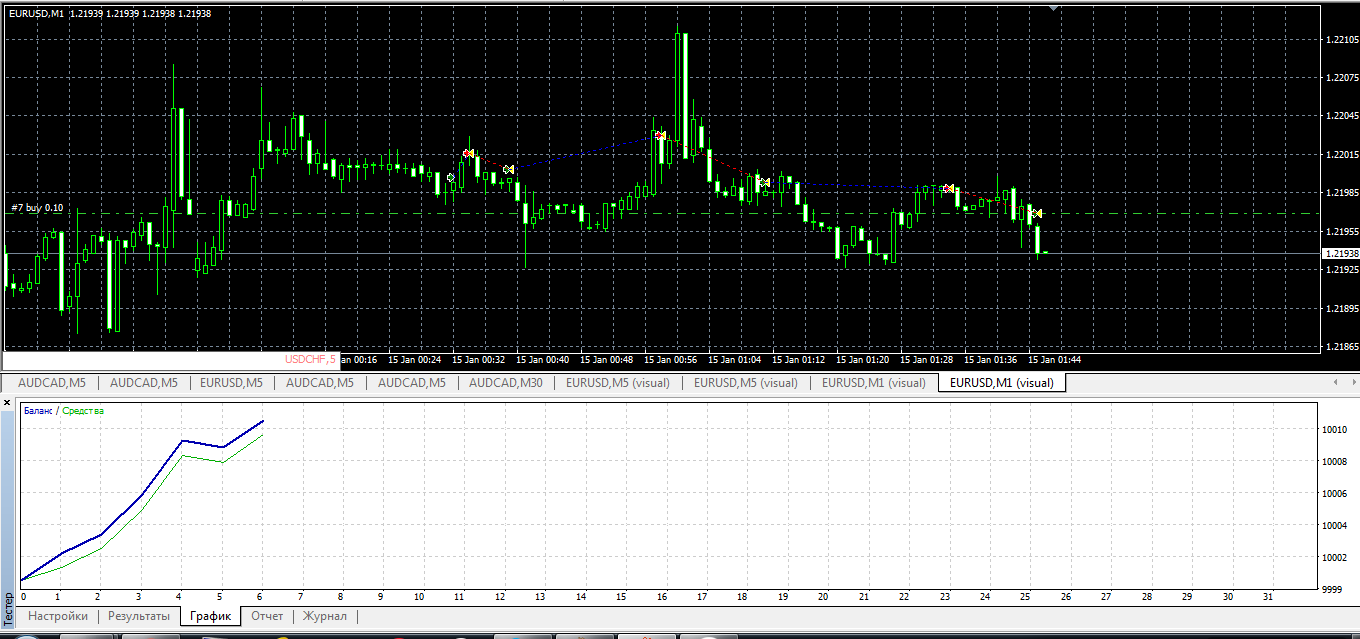
Task: Show the Журнал tab
Action: click(325, 616)
